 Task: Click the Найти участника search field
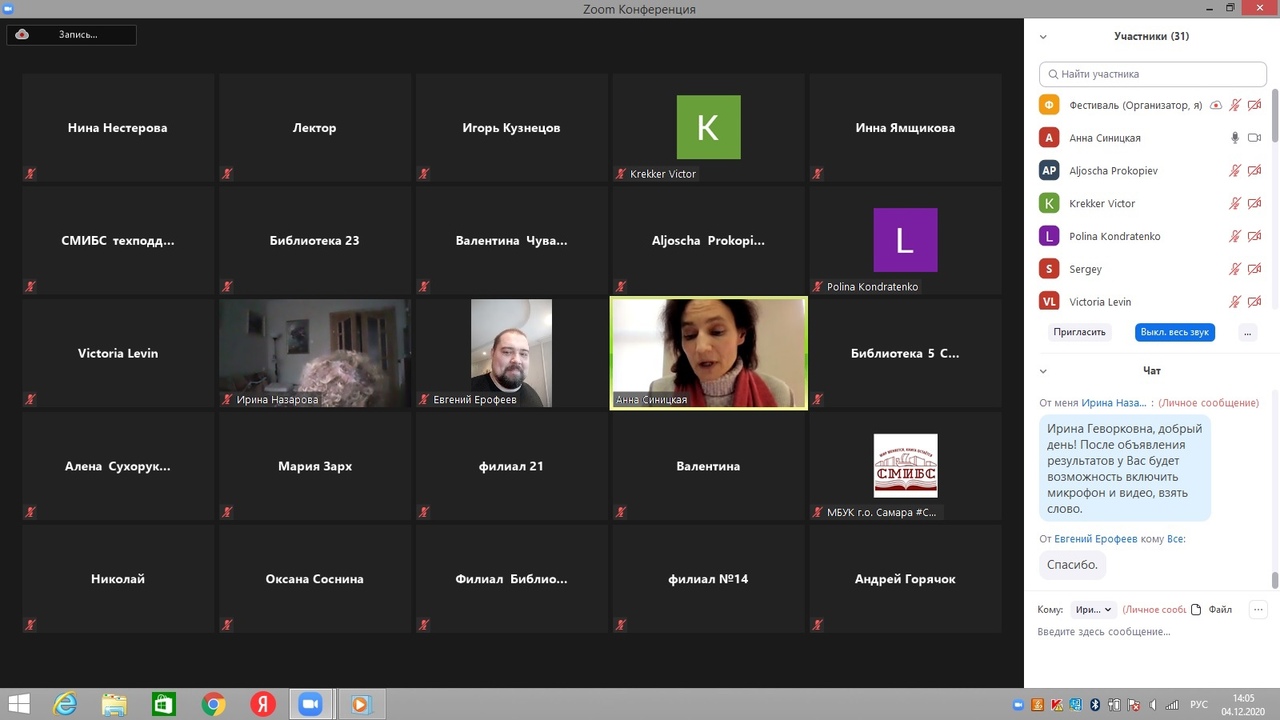click(x=1153, y=74)
